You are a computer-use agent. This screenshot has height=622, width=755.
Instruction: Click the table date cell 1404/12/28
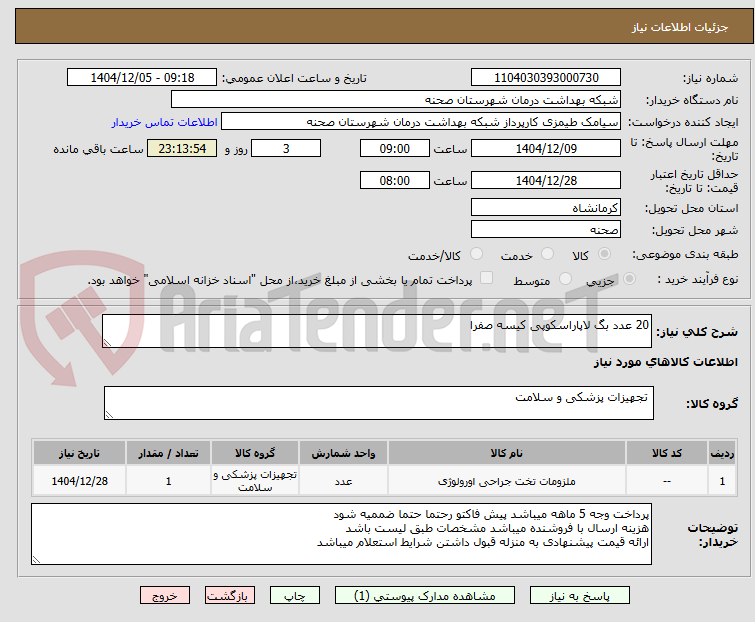[x=79, y=481]
